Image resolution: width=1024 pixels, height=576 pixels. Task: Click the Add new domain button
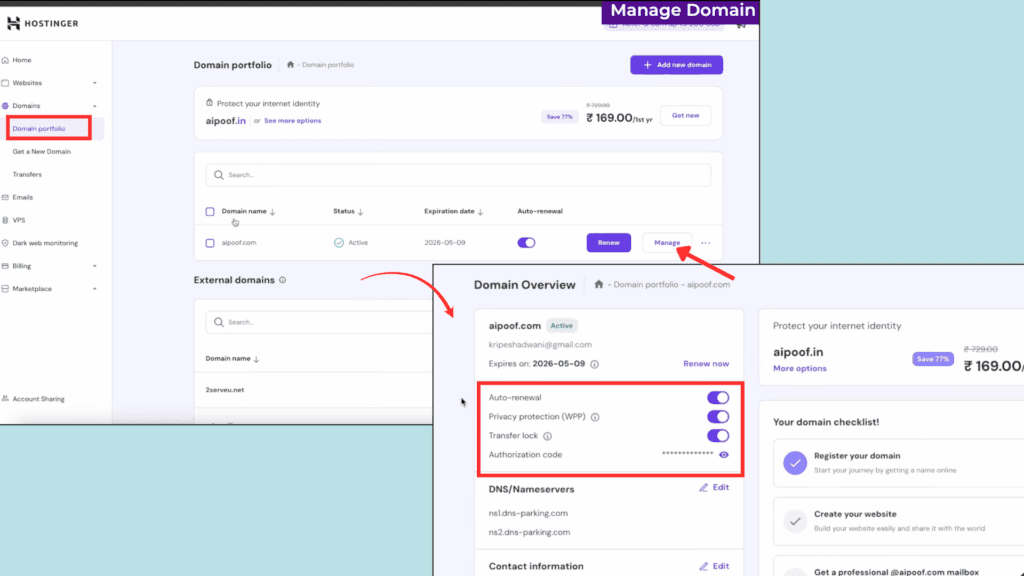point(676,64)
